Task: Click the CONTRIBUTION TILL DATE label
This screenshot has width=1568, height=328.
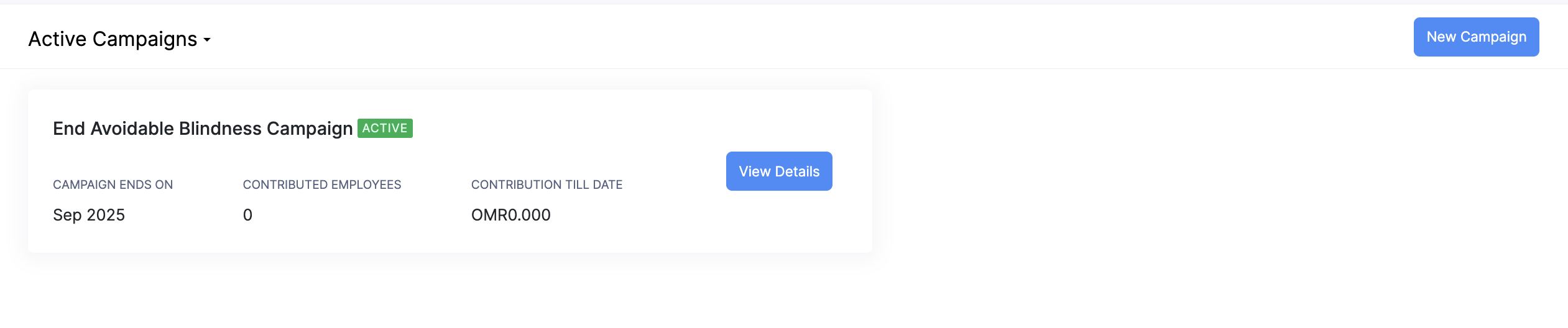Action: [x=546, y=184]
